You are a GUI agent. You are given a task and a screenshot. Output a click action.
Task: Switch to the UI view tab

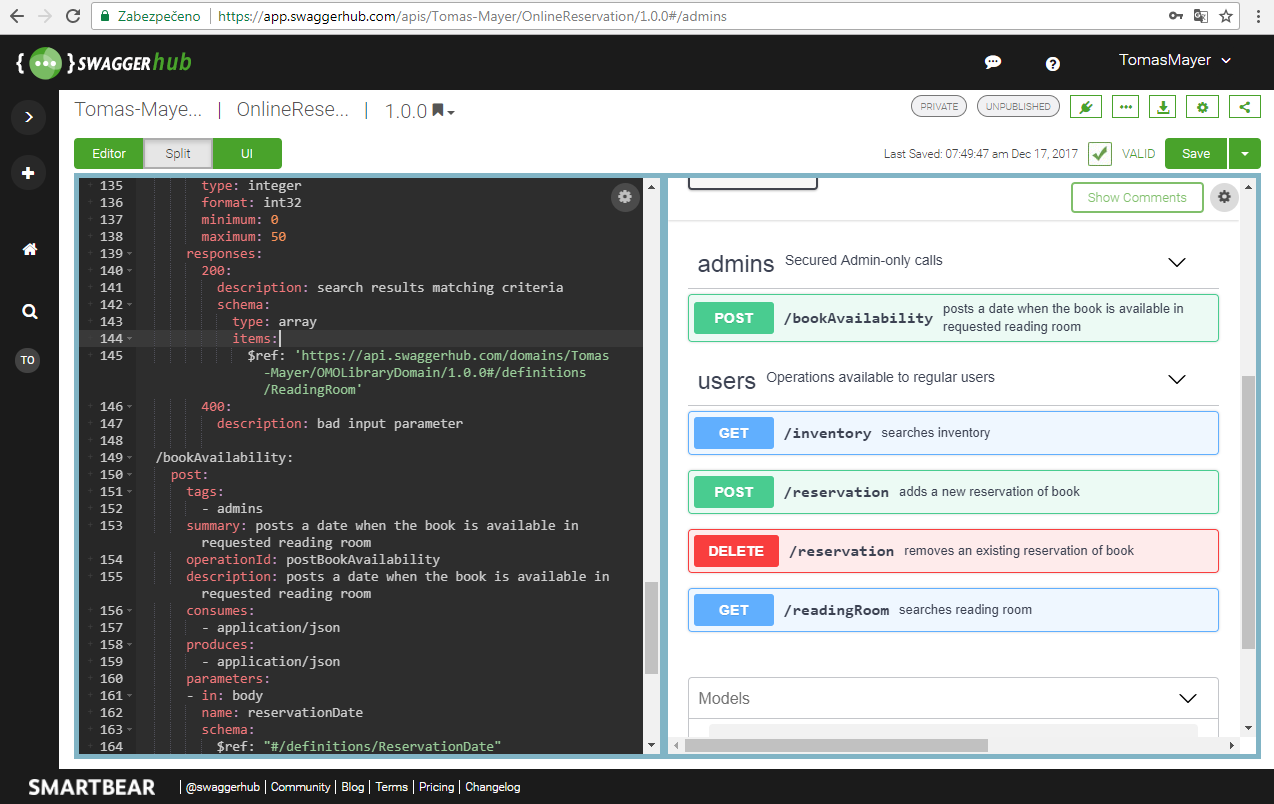click(247, 154)
